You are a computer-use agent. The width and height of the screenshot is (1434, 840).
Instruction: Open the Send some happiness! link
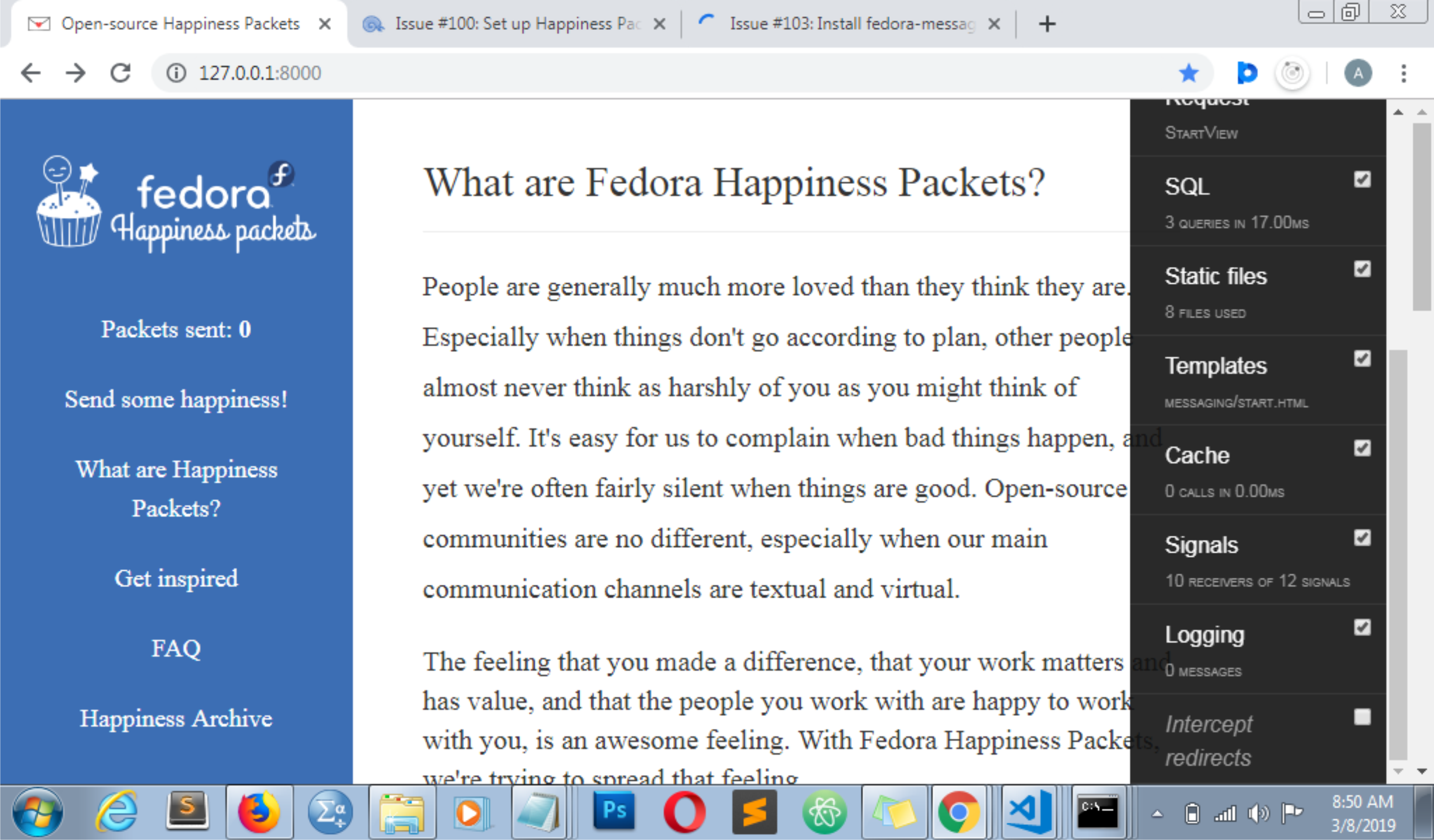coord(176,399)
